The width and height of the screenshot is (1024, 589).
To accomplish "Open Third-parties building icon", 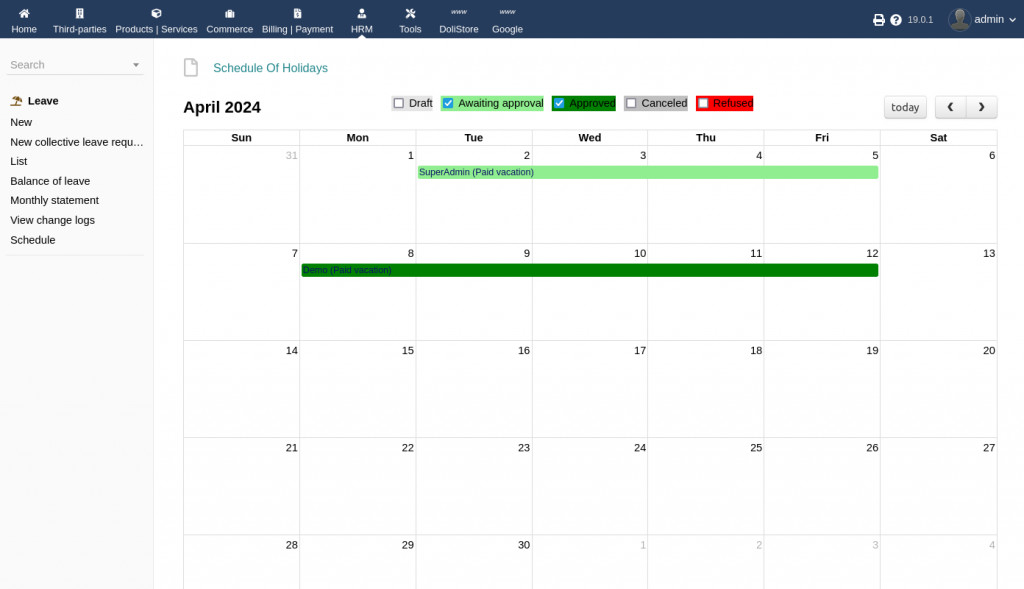I will pos(79,14).
